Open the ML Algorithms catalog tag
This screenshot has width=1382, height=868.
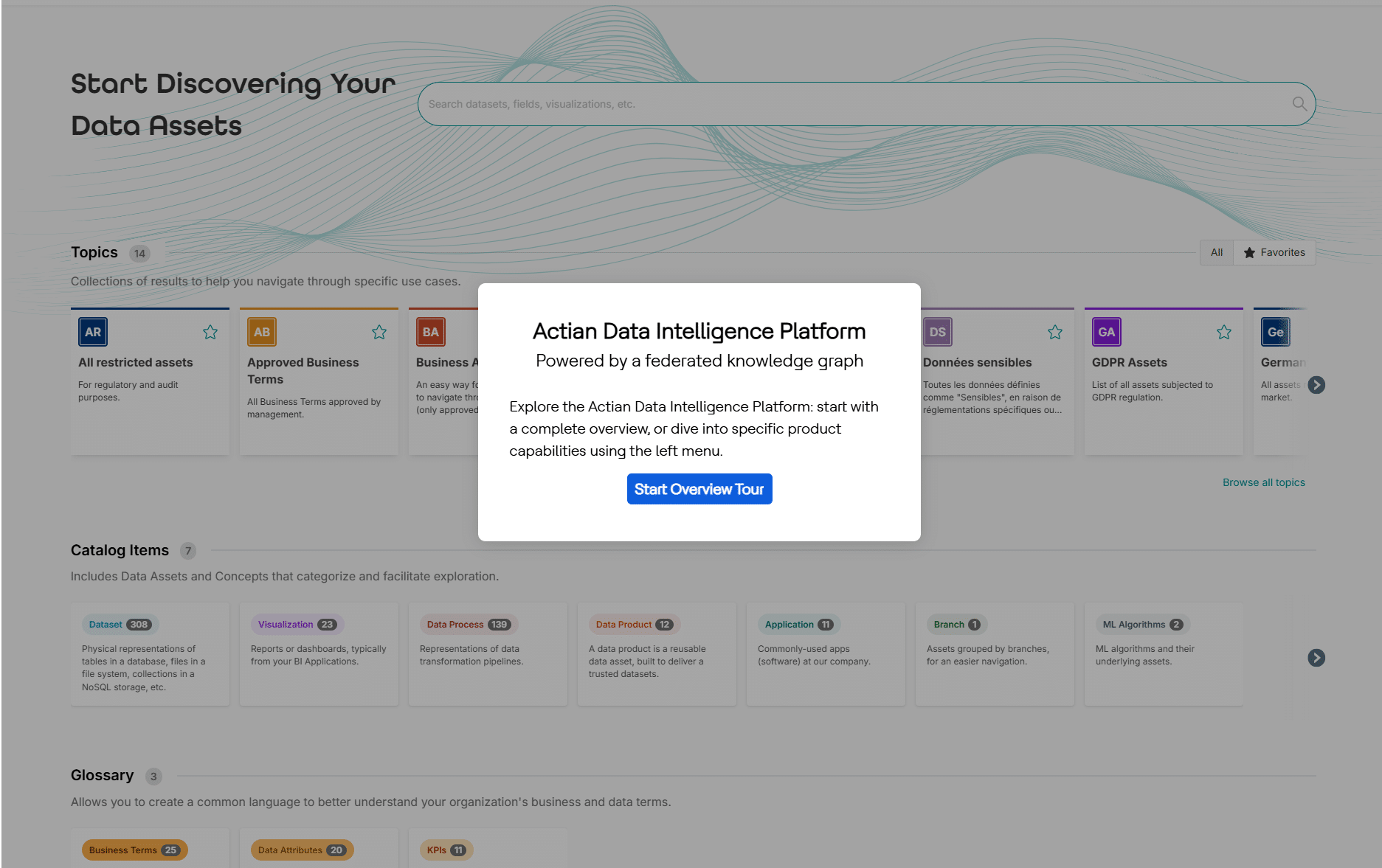(x=1143, y=625)
